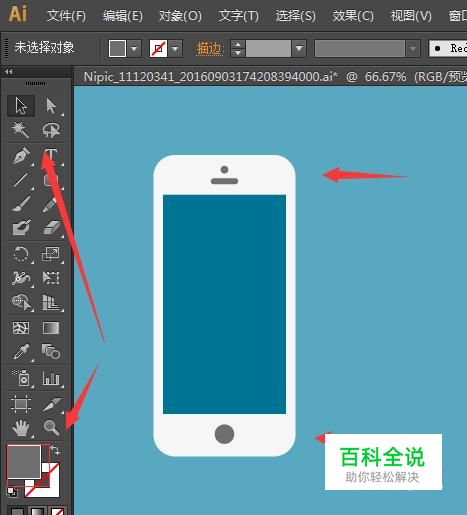Open the variable width profile dropdown
The width and height of the screenshot is (467, 515).
tap(413, 49)
